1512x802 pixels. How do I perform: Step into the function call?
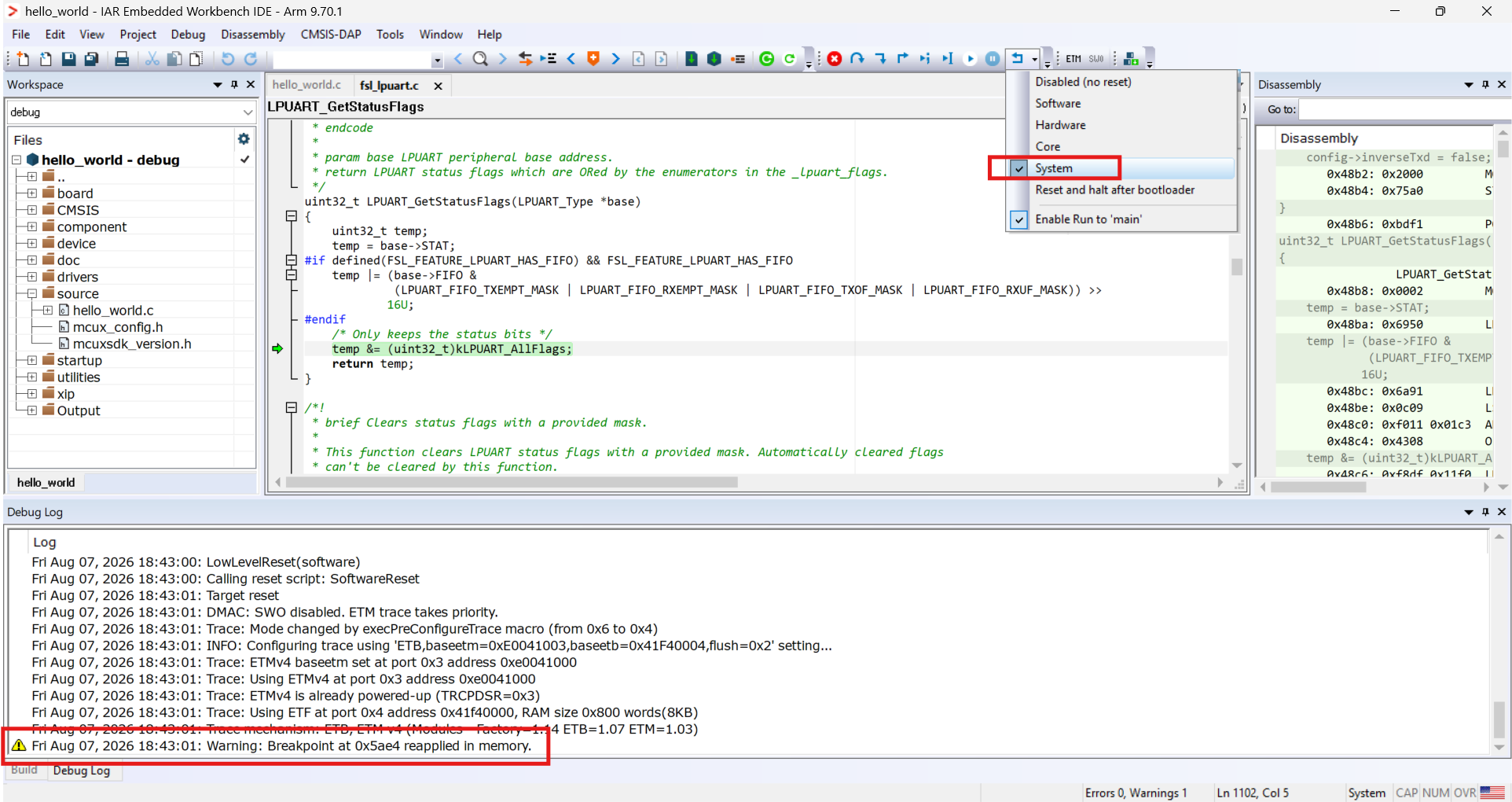pos(880,59)
